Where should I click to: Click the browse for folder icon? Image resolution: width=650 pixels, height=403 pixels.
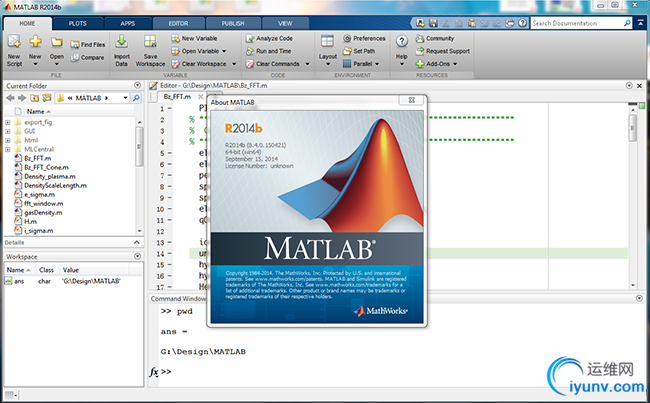tap(47, 98)
